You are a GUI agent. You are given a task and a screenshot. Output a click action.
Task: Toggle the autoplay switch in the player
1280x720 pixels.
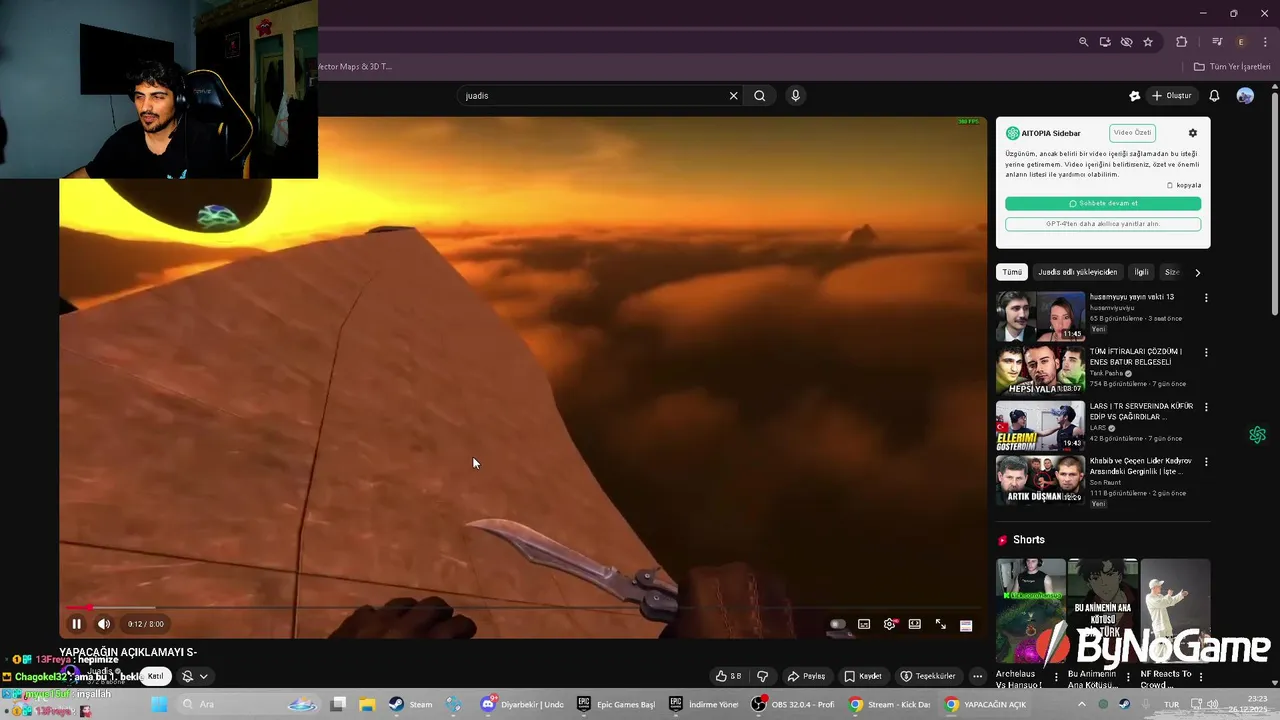[x=838, y=624]
